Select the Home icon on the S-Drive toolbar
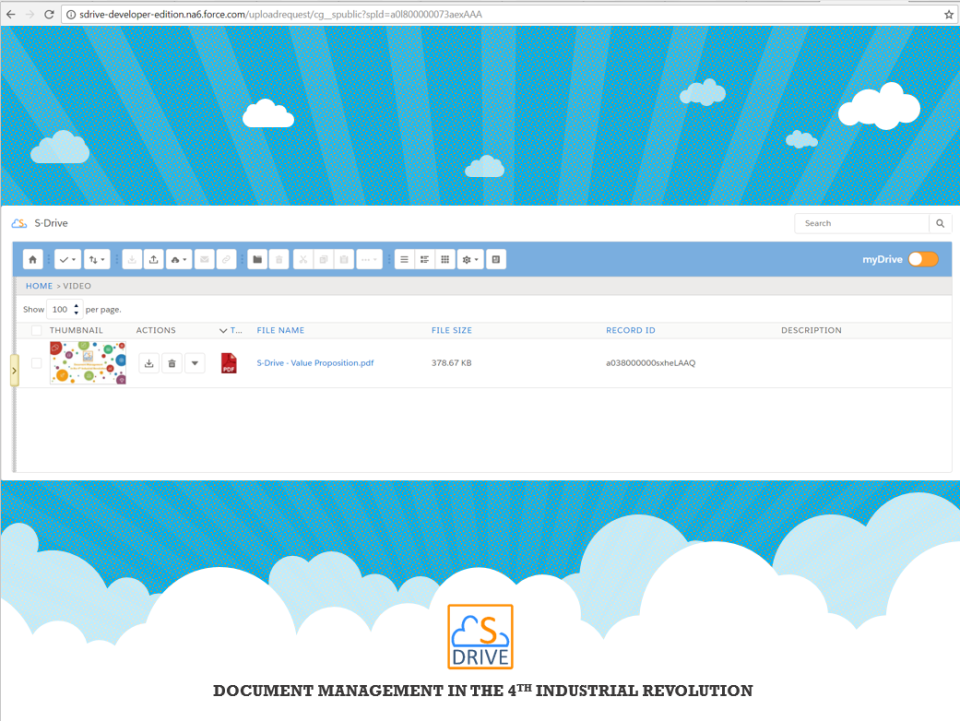The height and width of the screenshot is (721, 960). click(33, 259)
